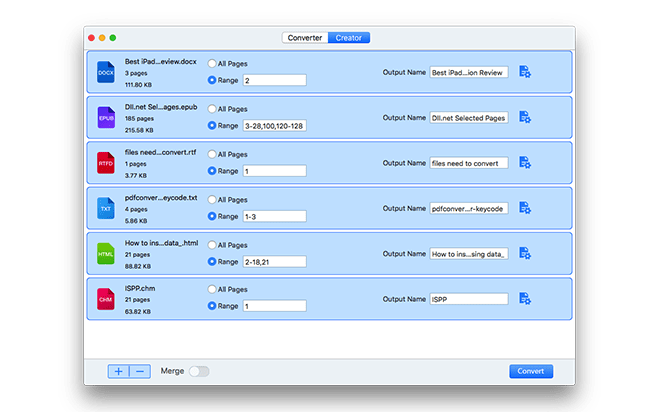Select file name Best iPad...eview.docx
658x412 pixels.
pyautogui.click(x=160, y=62)
